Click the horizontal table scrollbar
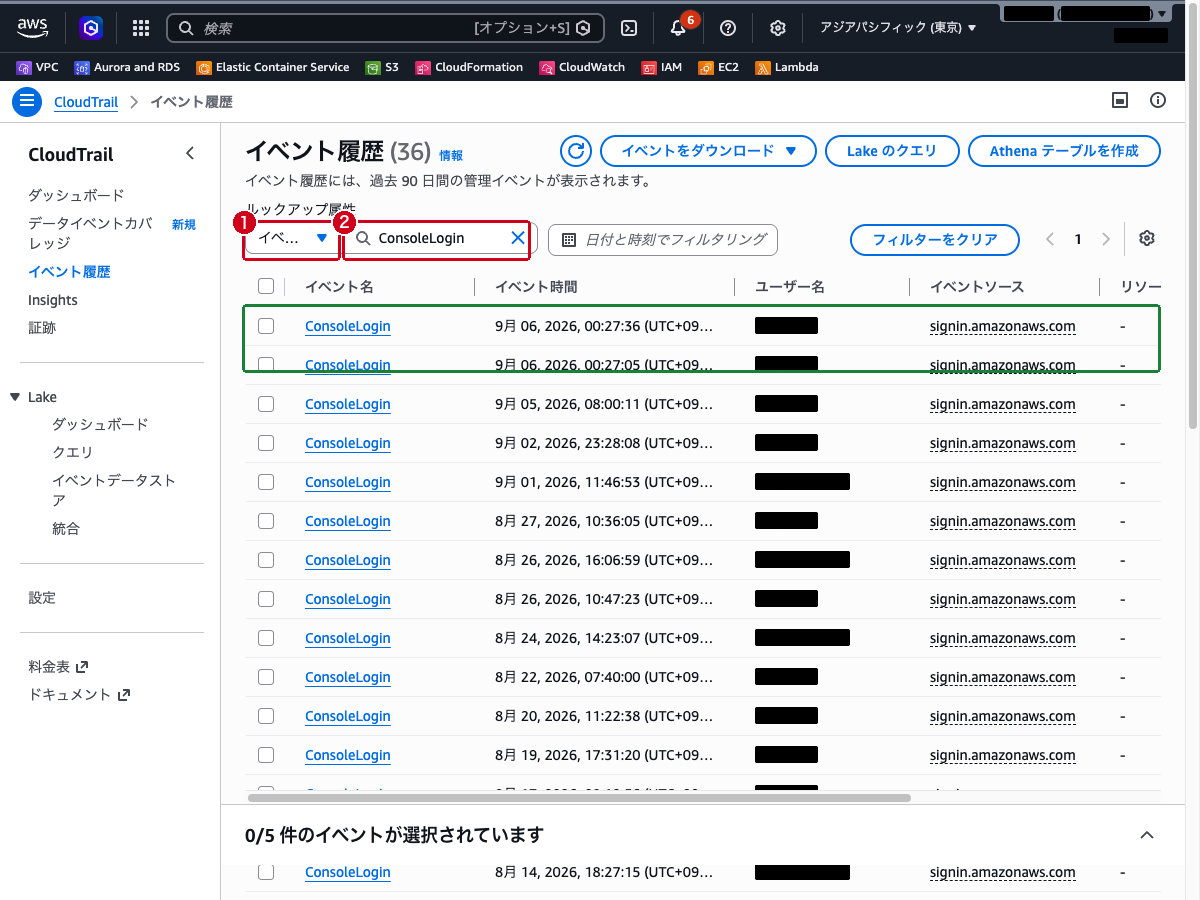1200x900 pixels. (x=580, y=798)
